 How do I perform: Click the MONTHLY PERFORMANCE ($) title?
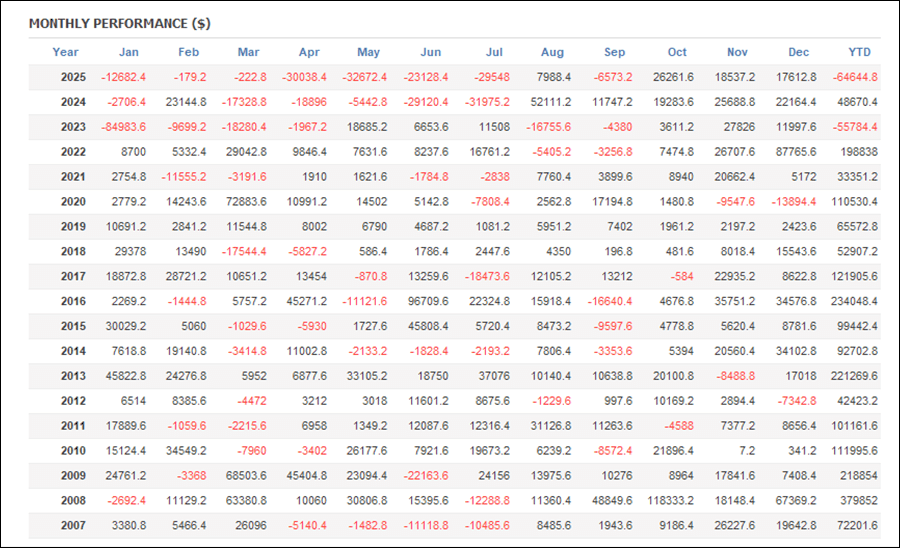point(119,23)
